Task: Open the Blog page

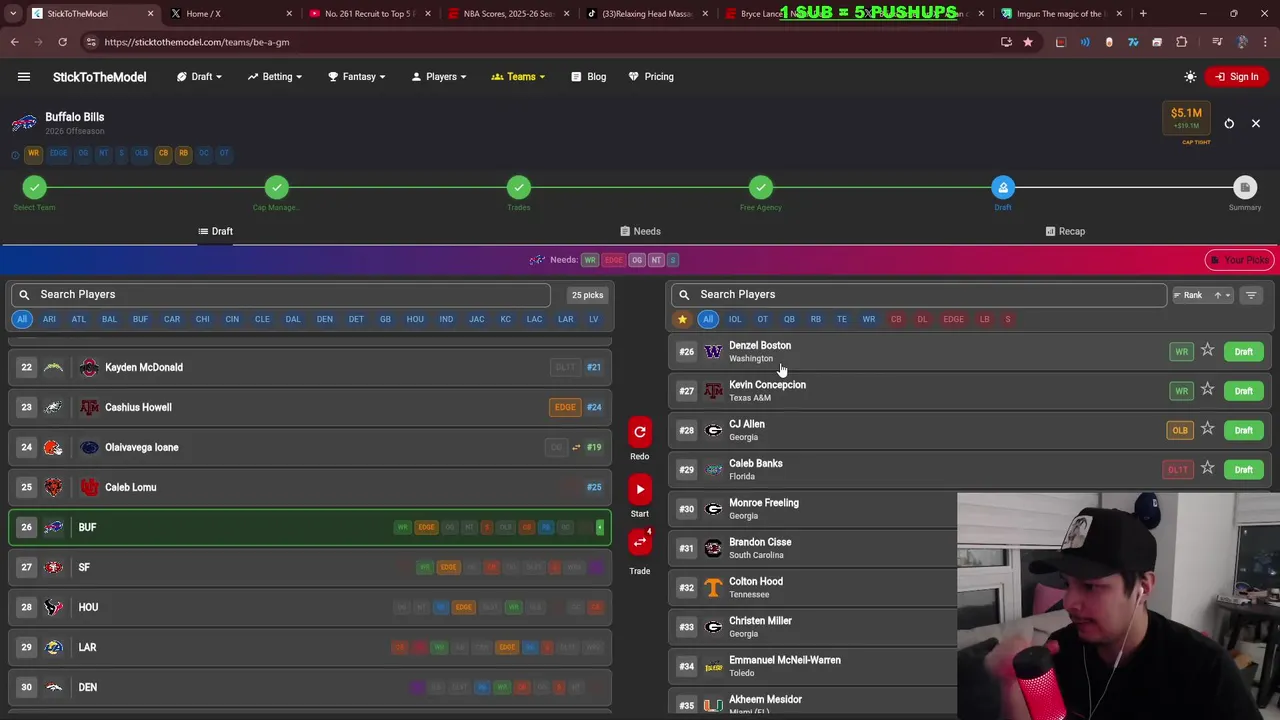Action: 589,77
